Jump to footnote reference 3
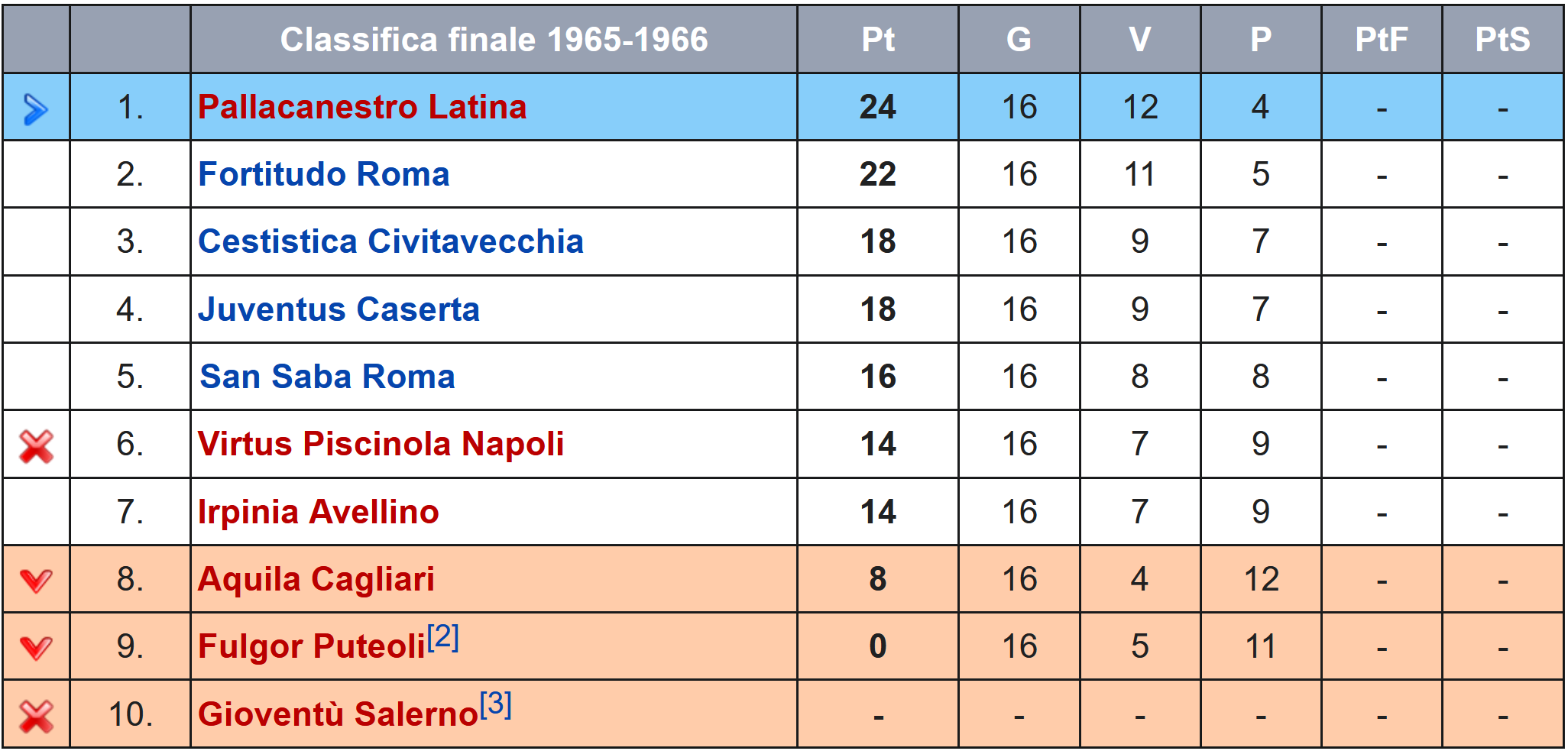The image size is (1568, 751). point(495,704)
